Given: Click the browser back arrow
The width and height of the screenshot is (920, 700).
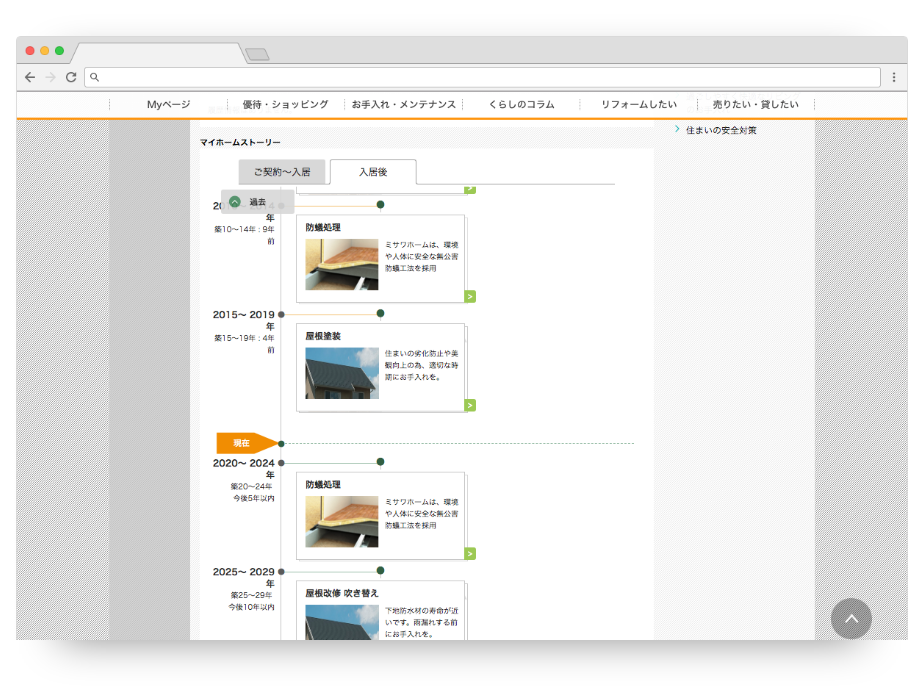Looking at the screenshot, I should tap(30, 77).
